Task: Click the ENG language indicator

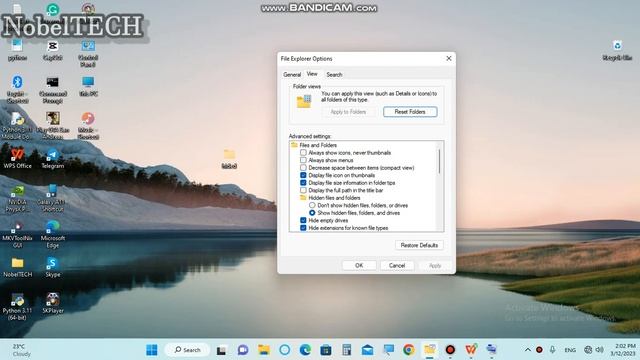Action: (x=570, y=350)
